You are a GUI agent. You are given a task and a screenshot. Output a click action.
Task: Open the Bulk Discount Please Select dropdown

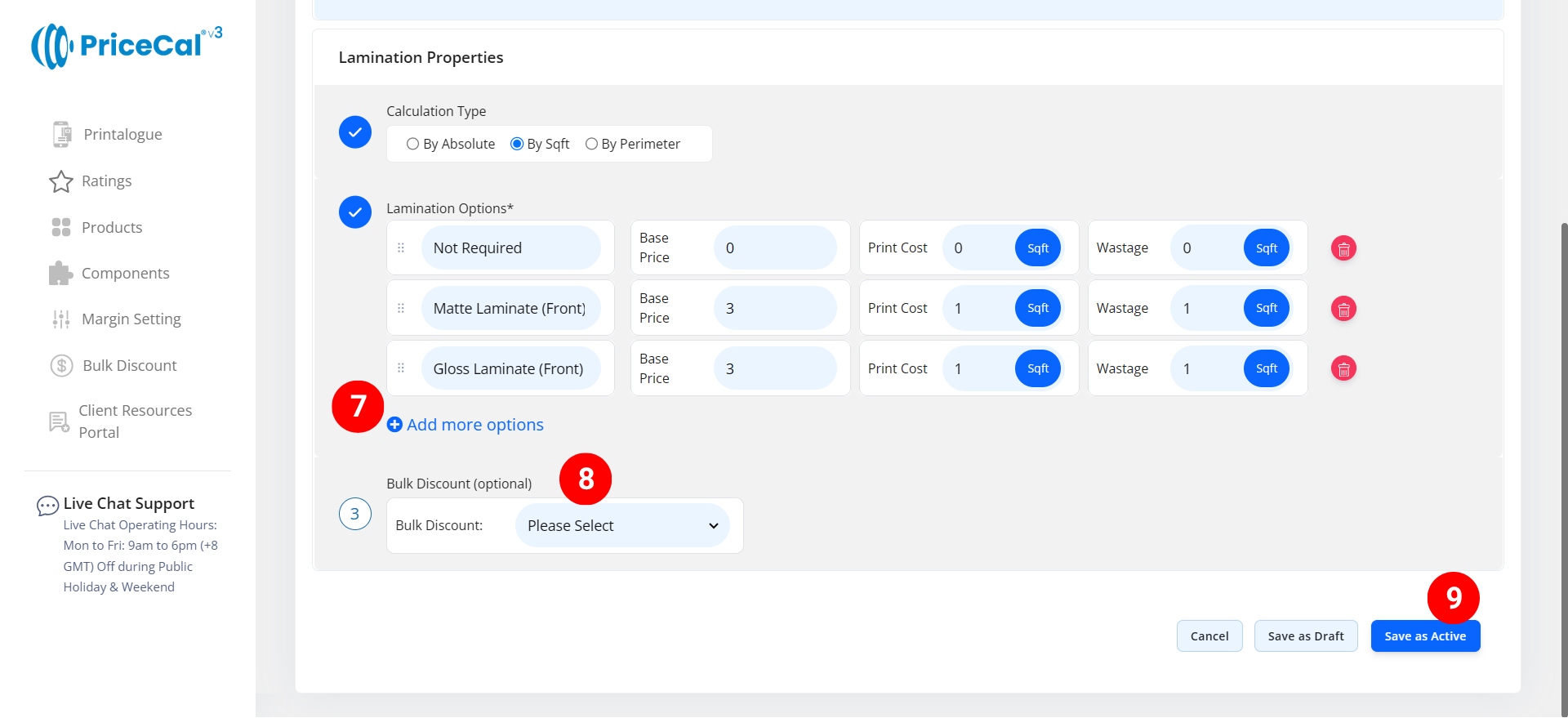622,526
